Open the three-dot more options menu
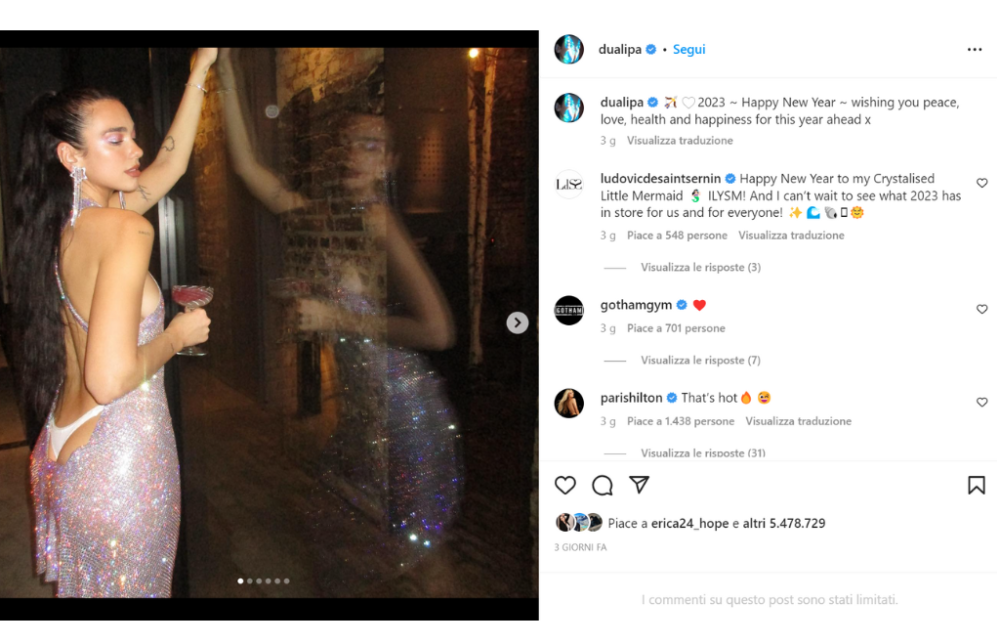 (x=974, y=50)
